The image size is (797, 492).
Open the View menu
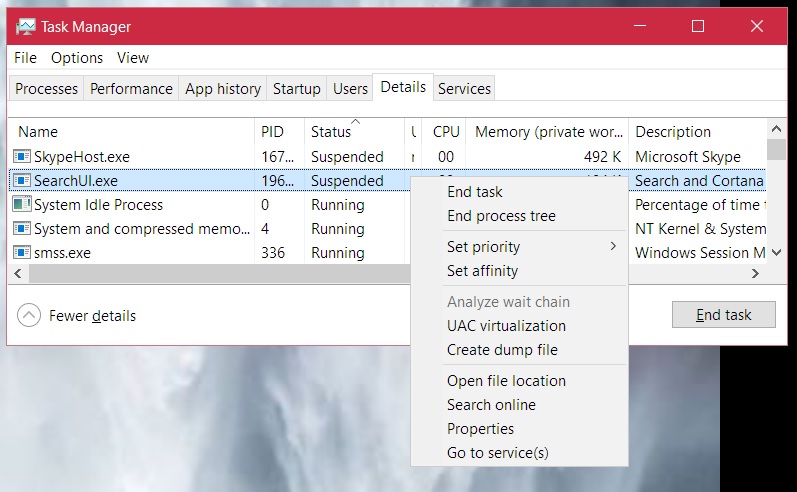(133, 58)
